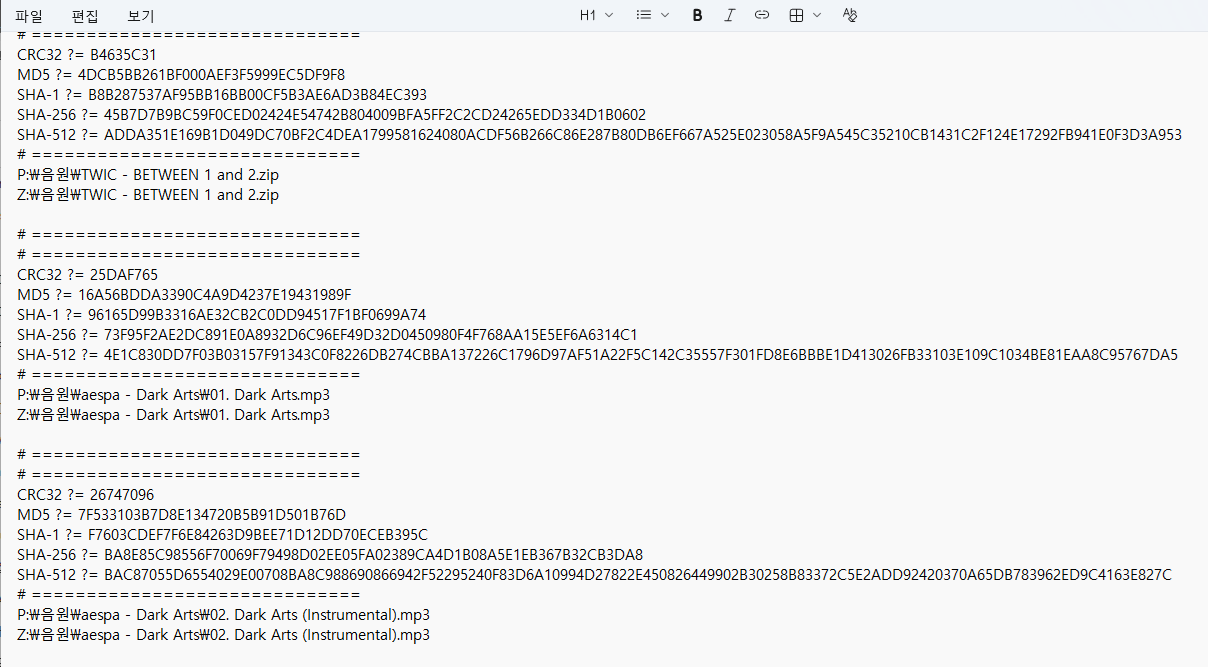
Task: Open the table insert dropdown
Action: coord(805,15)
